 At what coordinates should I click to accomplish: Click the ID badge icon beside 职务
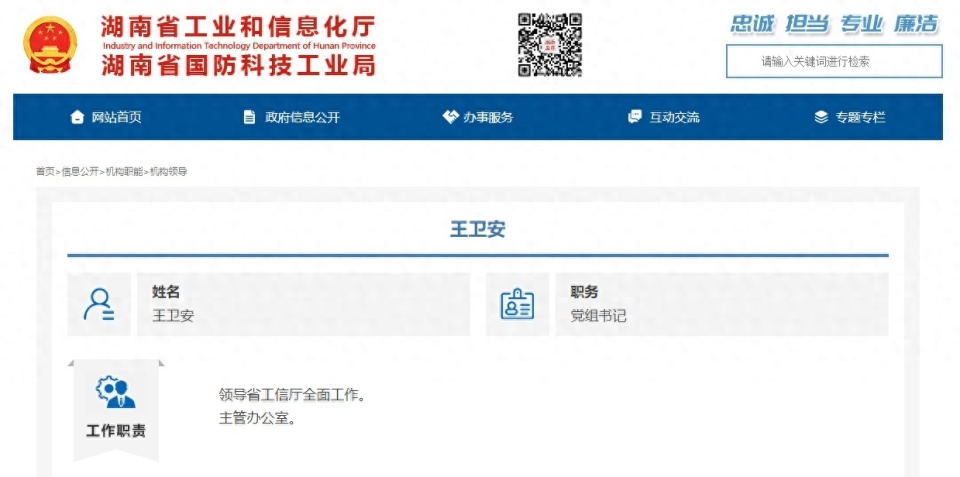click(x=517, y=304)
